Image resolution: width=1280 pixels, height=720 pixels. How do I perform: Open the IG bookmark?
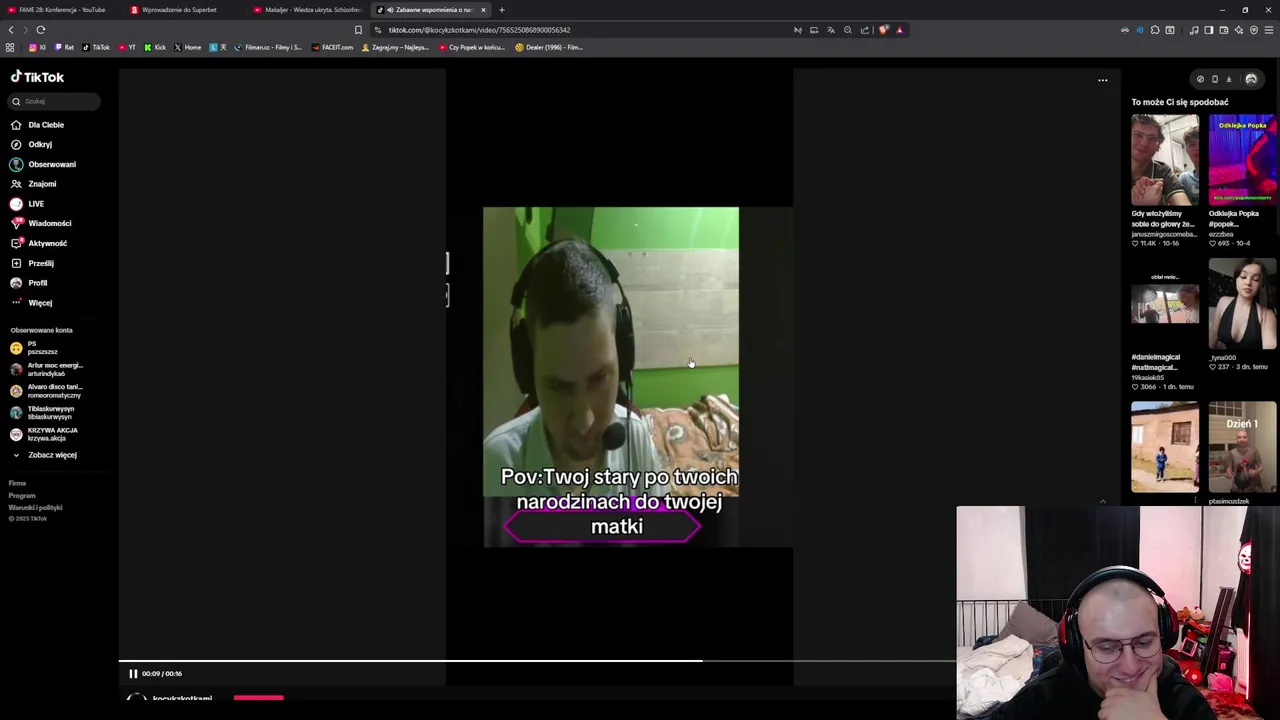[37, 47]
